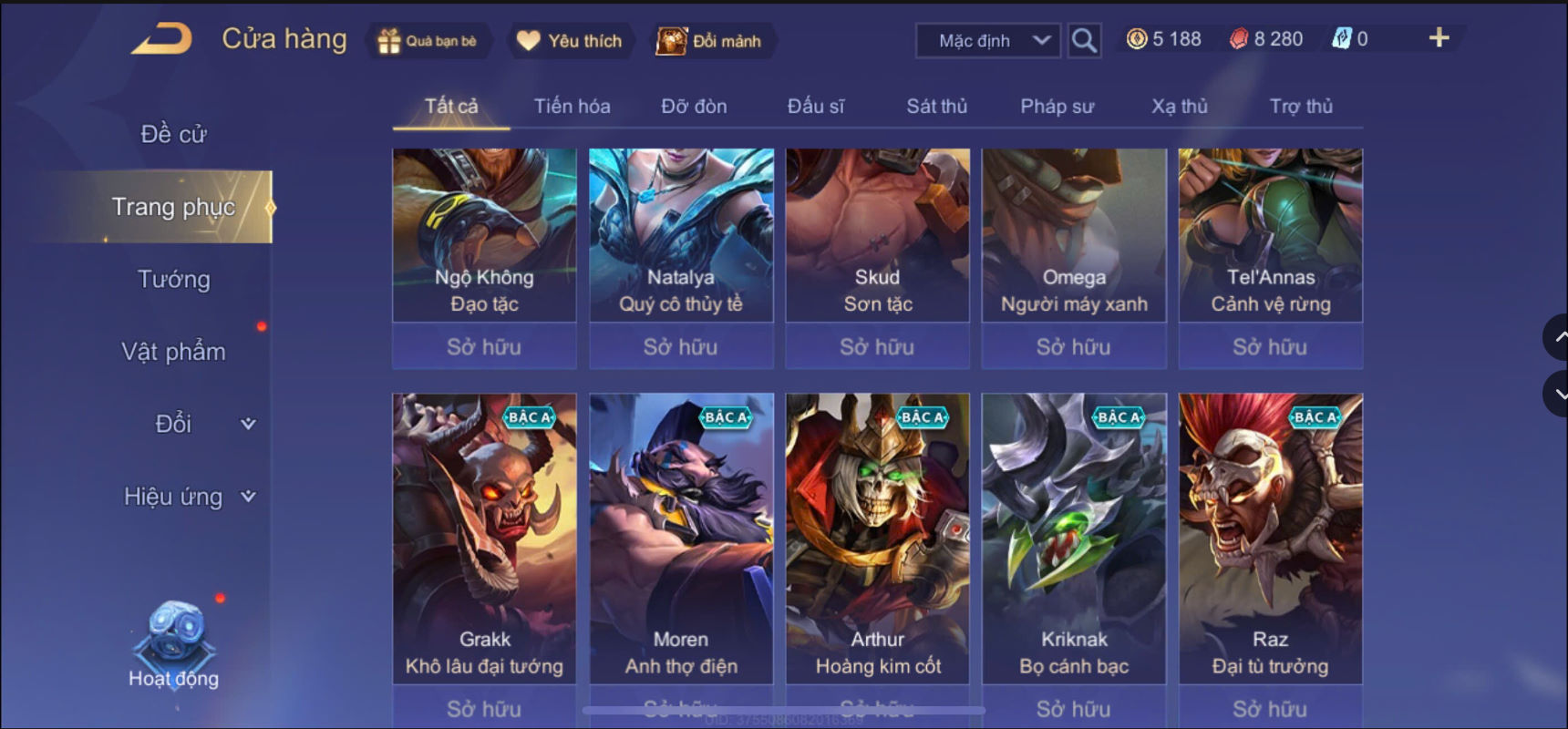Click the gold coin balance icon

[x=1136, y=39]
